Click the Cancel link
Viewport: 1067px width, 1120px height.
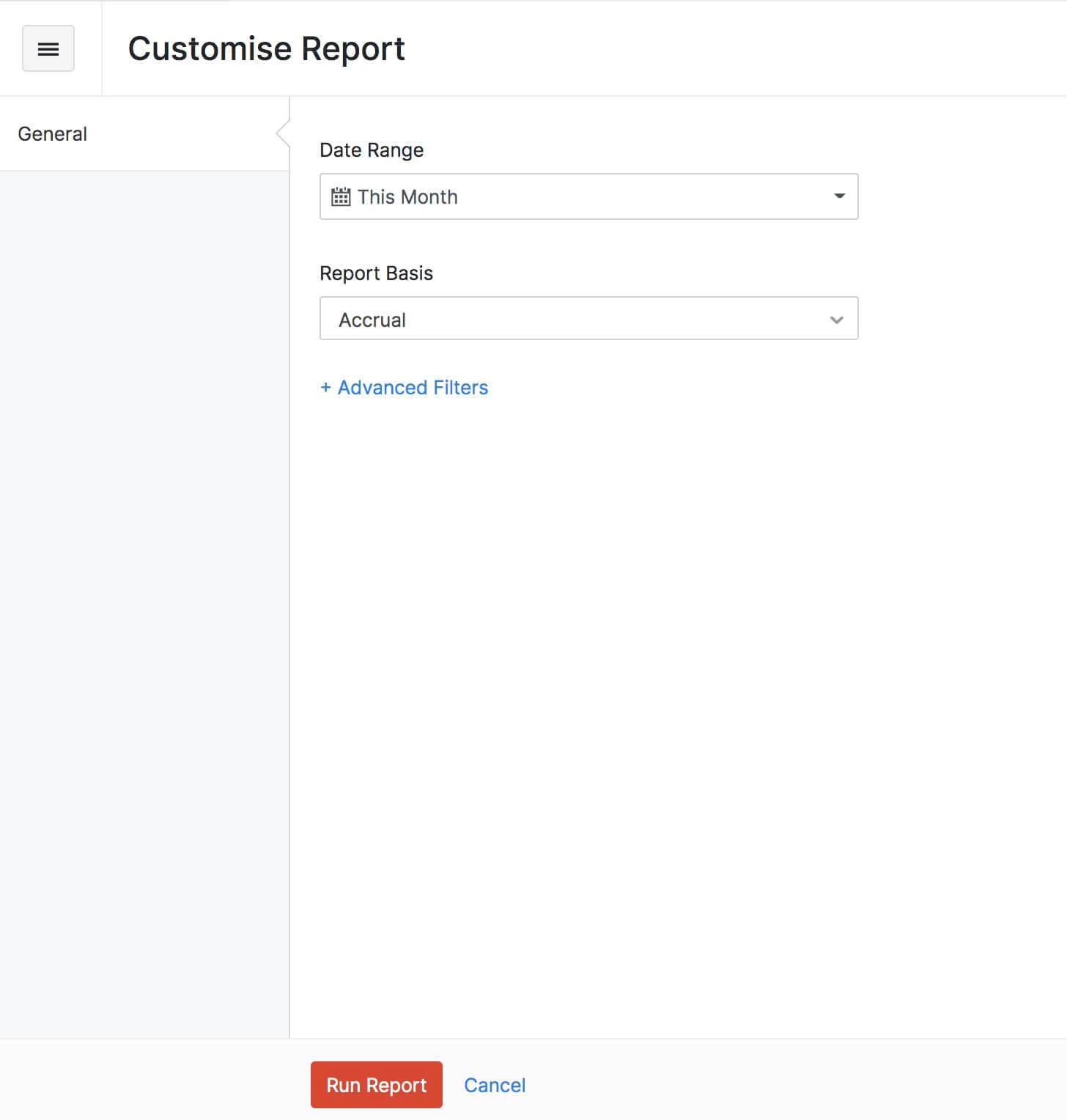point(495,1085)
